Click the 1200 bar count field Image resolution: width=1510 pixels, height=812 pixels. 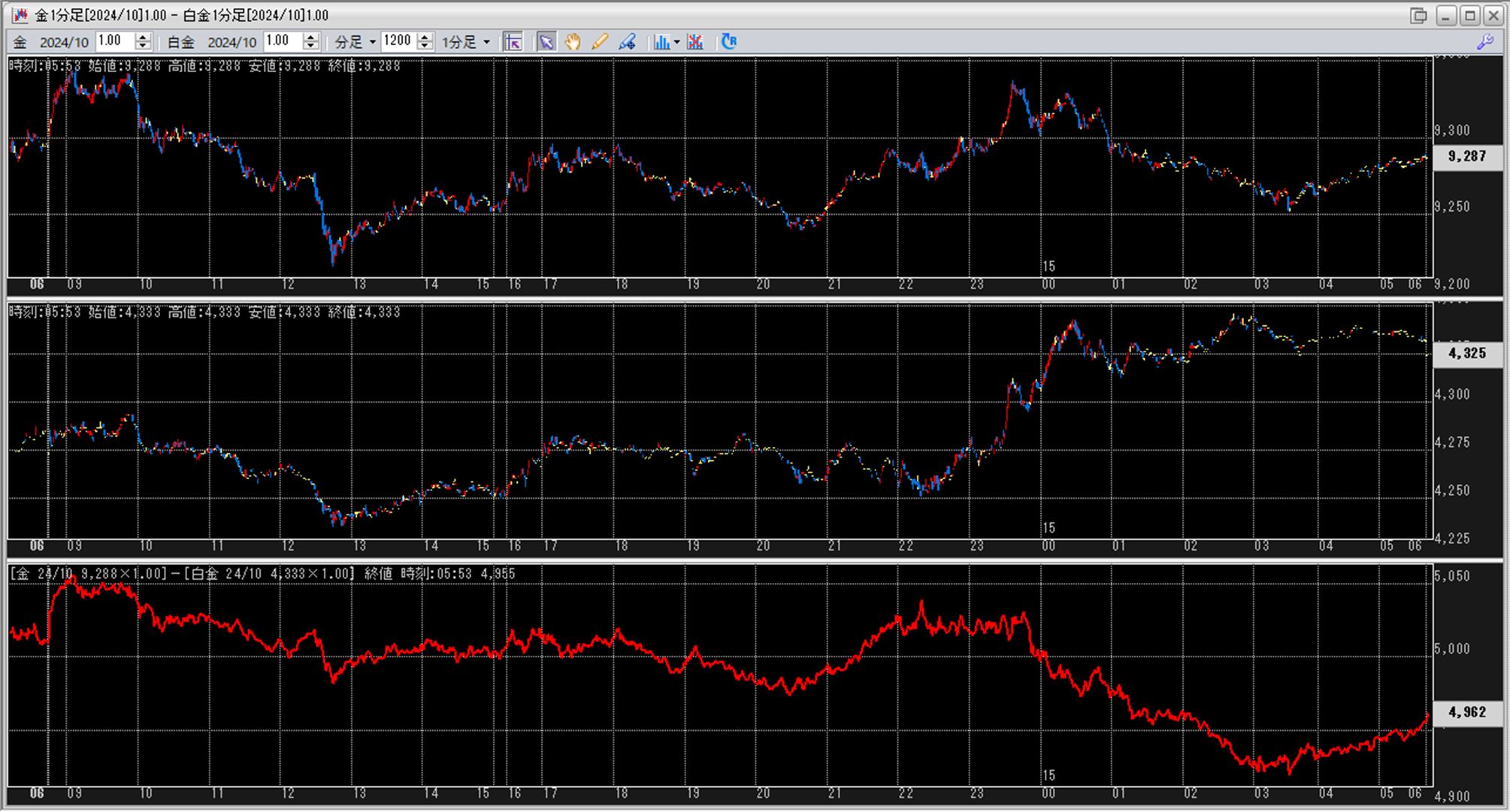tap(398, 41)
